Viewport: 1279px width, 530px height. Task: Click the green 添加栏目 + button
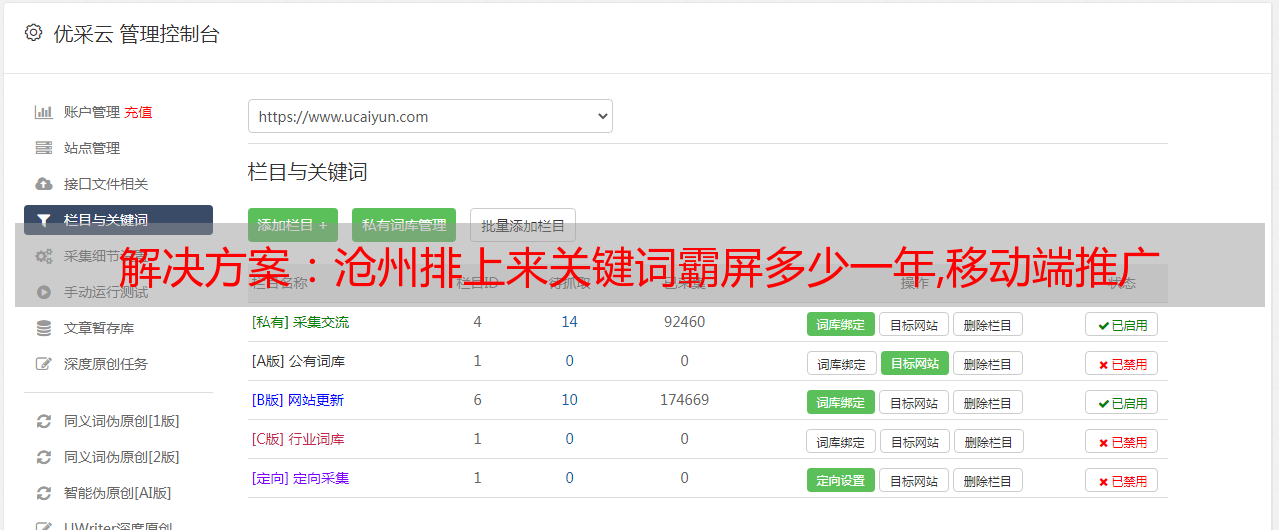(x=293, y=225)
